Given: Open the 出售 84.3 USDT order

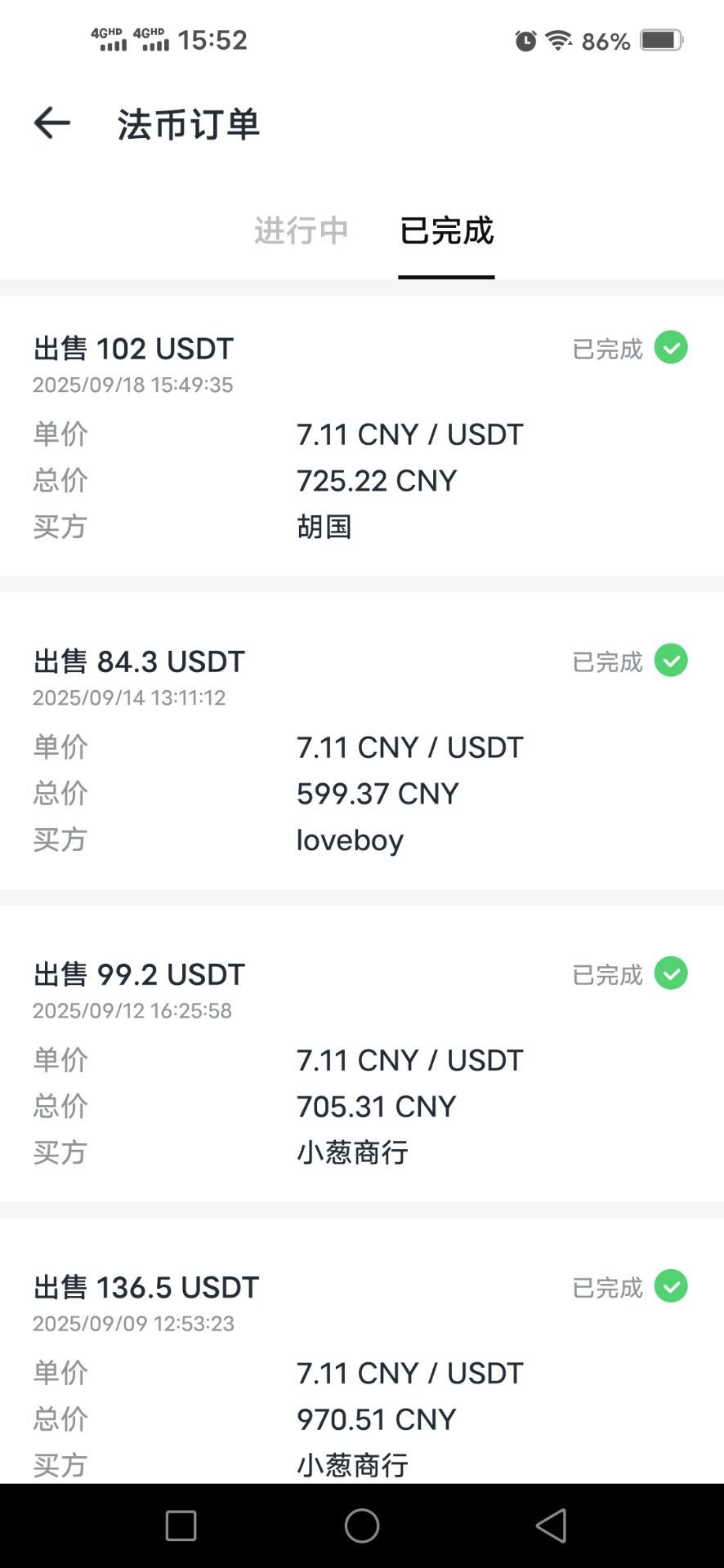Looking at the screenshot, I should (x=139, y=661).
